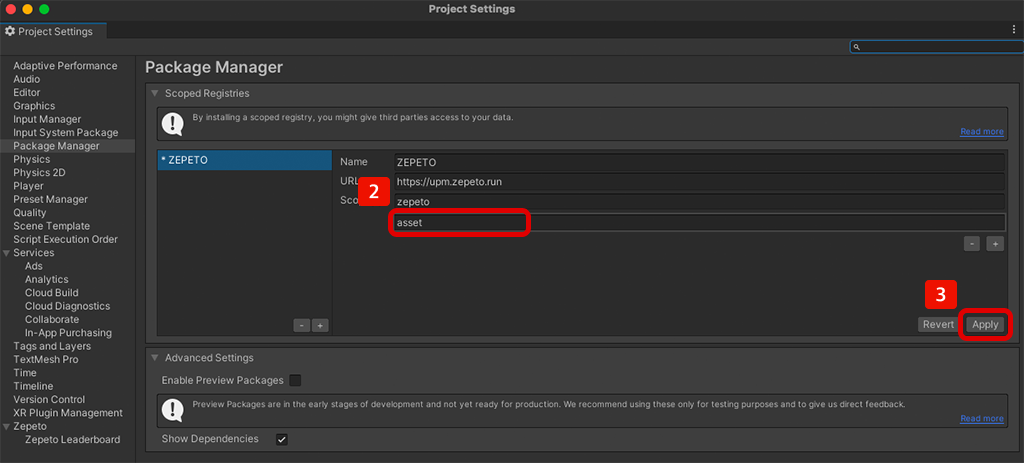This screenshot has height=463, width=1024.
Task: Open XR Plugin Management settings
Action: tap(68, 413)
